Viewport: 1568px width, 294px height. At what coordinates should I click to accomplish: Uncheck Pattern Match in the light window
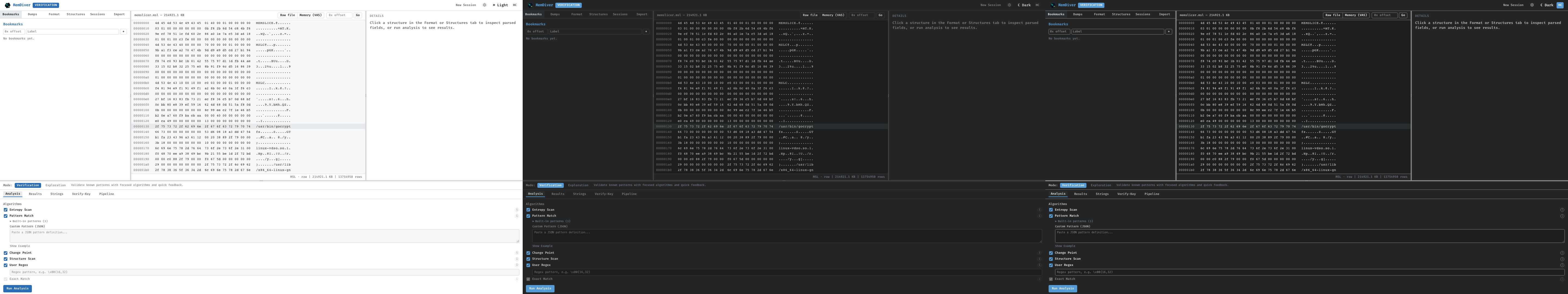coord(5,216)
